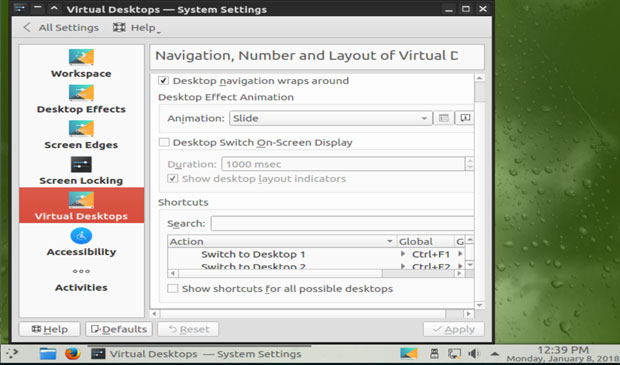This screenshot has height=365, width=620.
Task: Open the Help menu in toolbar
Action: point(137,28)
